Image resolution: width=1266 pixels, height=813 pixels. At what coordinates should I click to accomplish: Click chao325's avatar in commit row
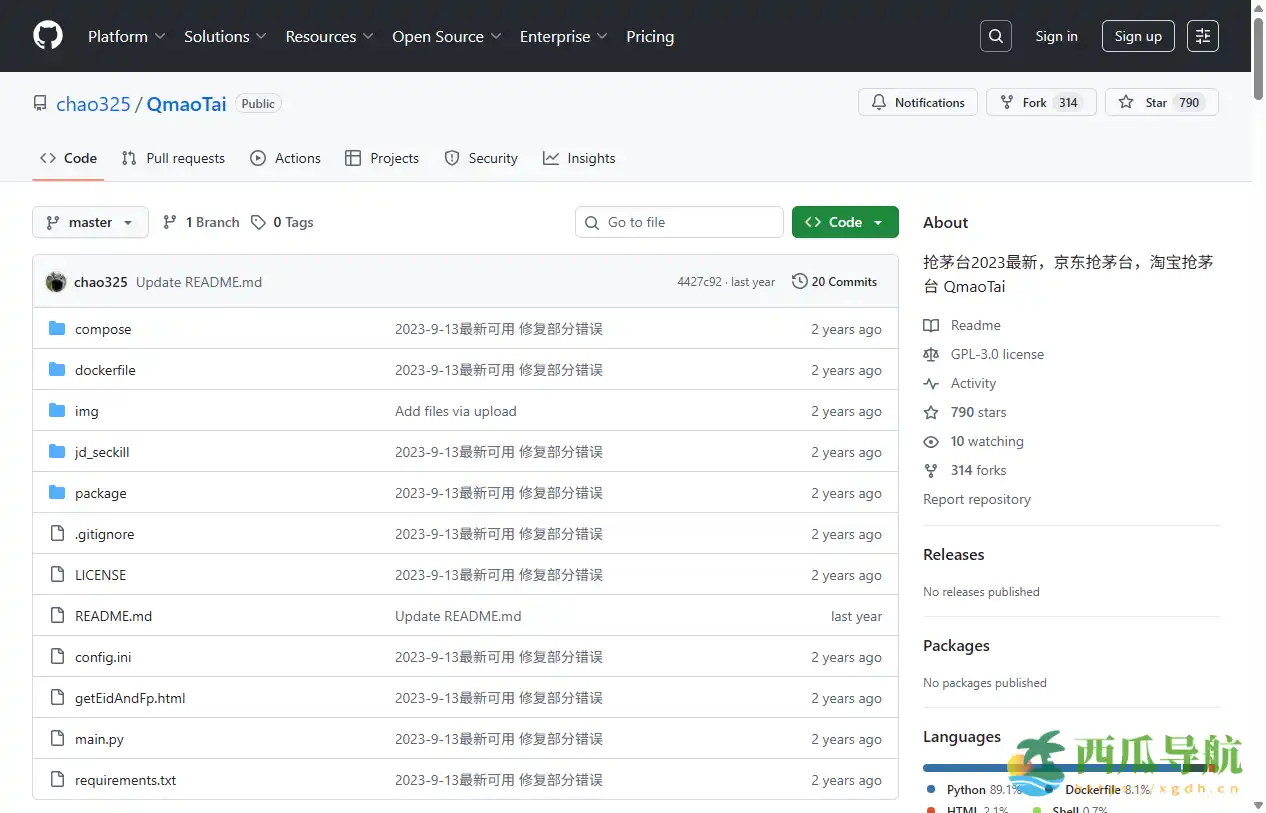tap(56, 282)
